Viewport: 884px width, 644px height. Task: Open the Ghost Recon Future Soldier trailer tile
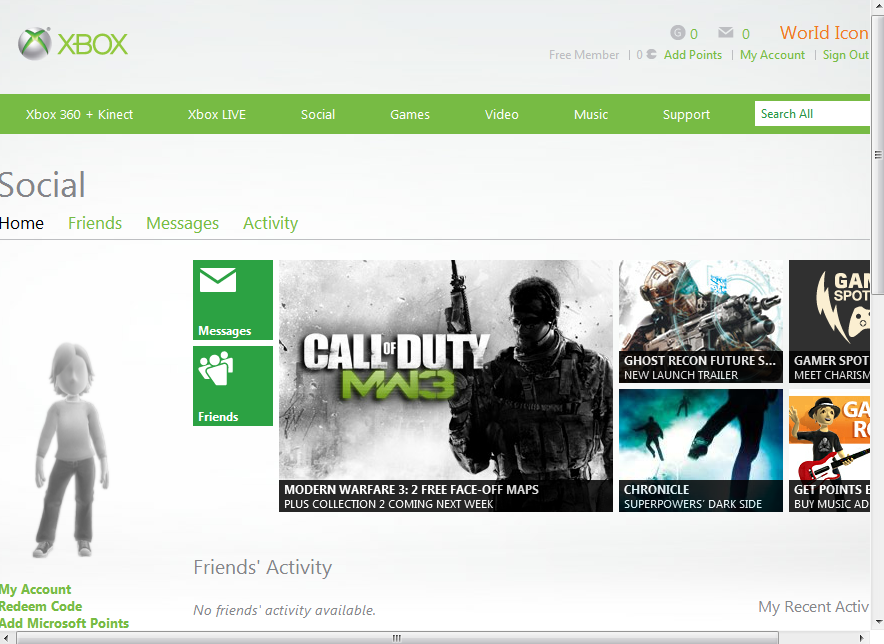point(701,321)
